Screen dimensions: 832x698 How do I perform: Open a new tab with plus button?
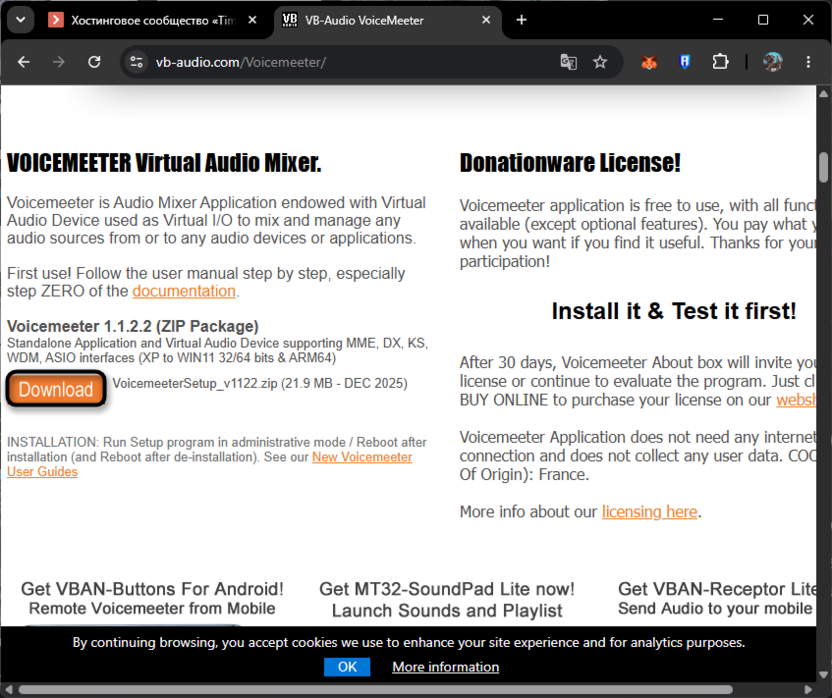[x=522, y=20]
